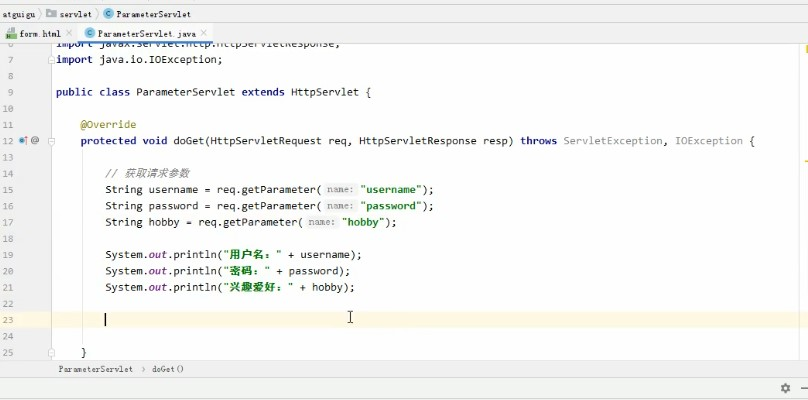The image size is (808, 400).
Task: Click the ParameterServlet class name on line 9
Action: tap(186, 92)
